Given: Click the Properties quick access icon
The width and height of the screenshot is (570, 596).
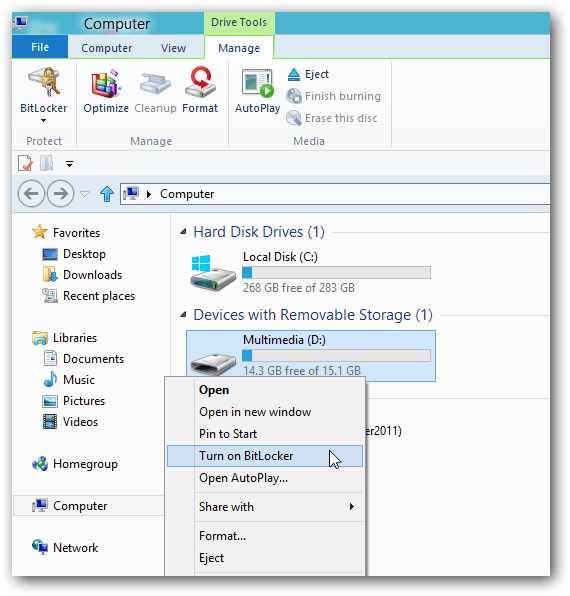Looking at the screenshot, I should coord(25,163).
